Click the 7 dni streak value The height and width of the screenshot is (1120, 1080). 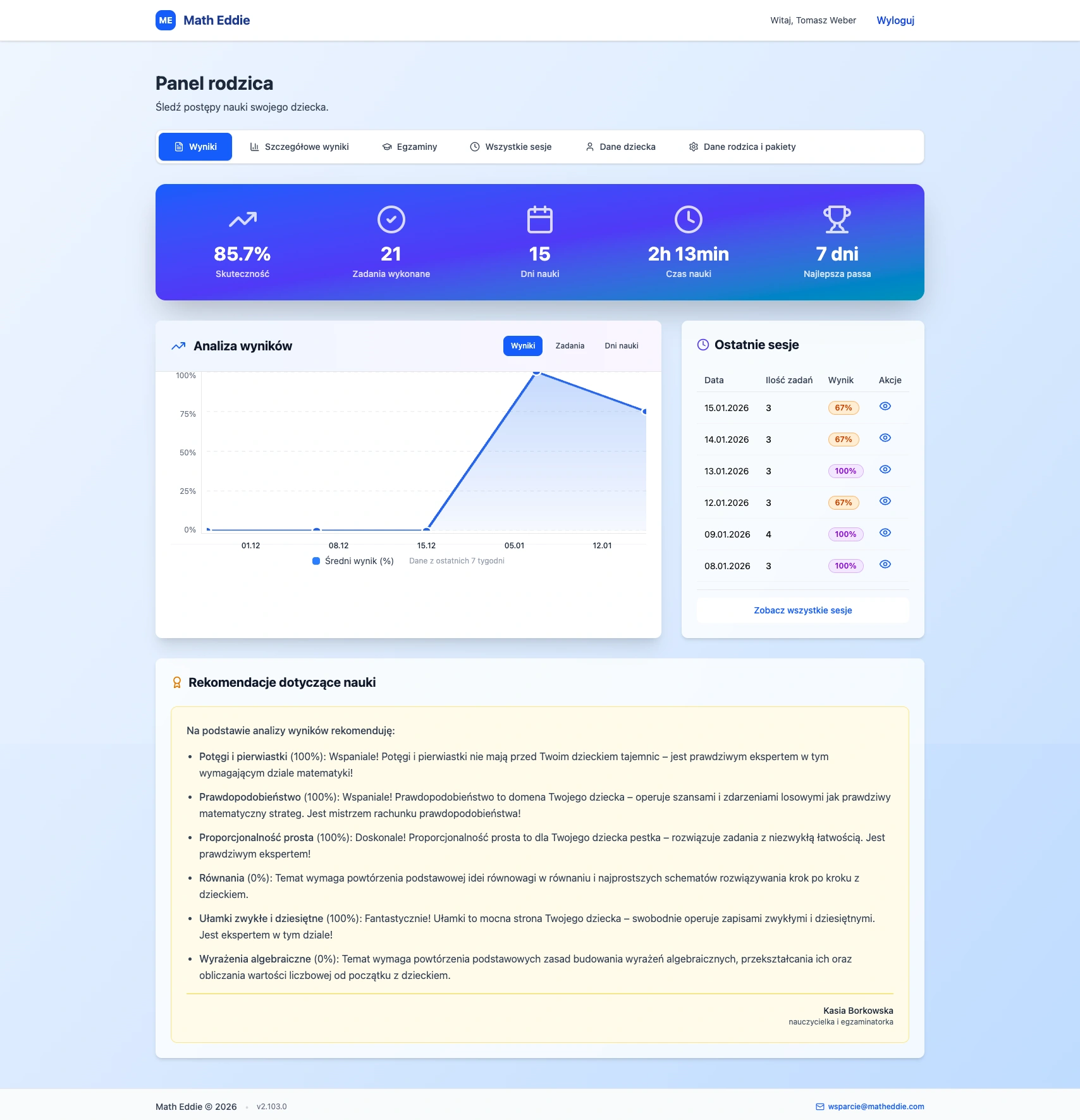pyautogui.click(x=837, y=254)
